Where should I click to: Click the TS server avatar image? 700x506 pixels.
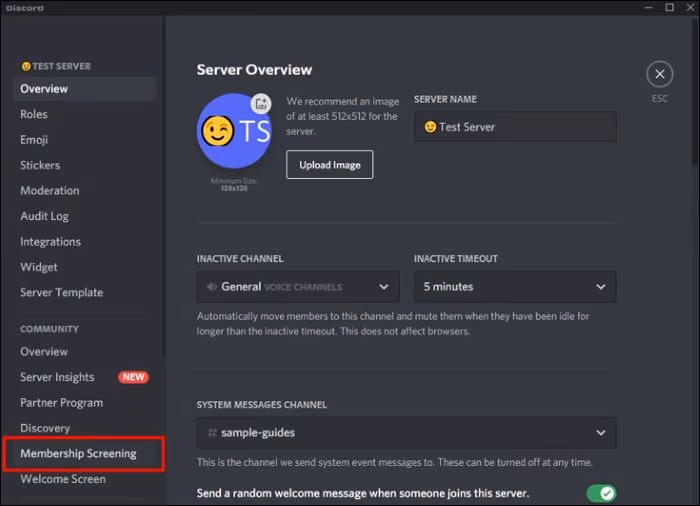coord(233,131)
